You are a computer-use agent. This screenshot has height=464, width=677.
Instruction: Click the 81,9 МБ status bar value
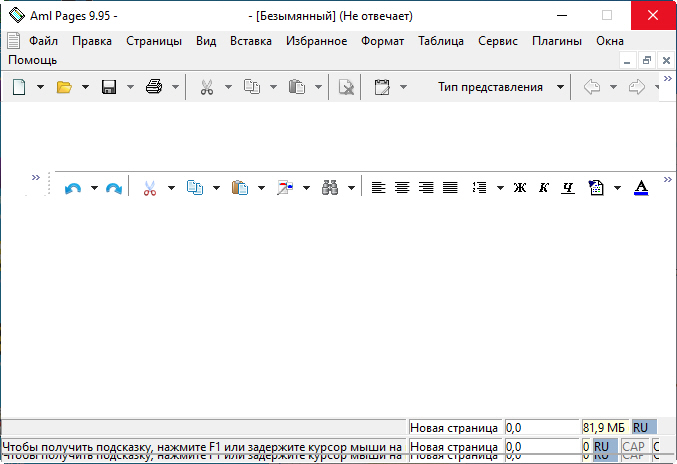point(605,428)
